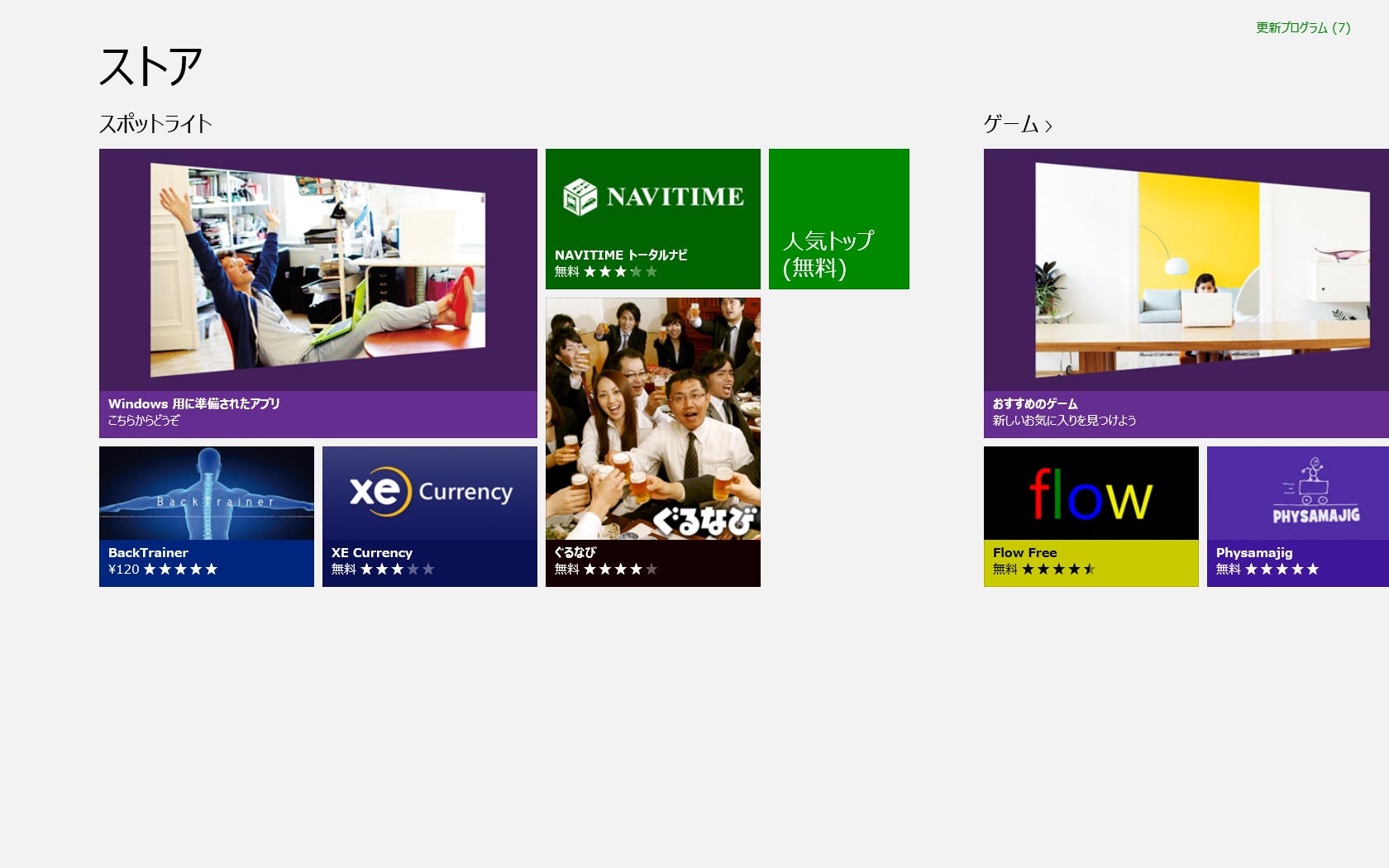Click the BackTrainer star rating
Screen dimensions: 1389x868
click(181, 569)
